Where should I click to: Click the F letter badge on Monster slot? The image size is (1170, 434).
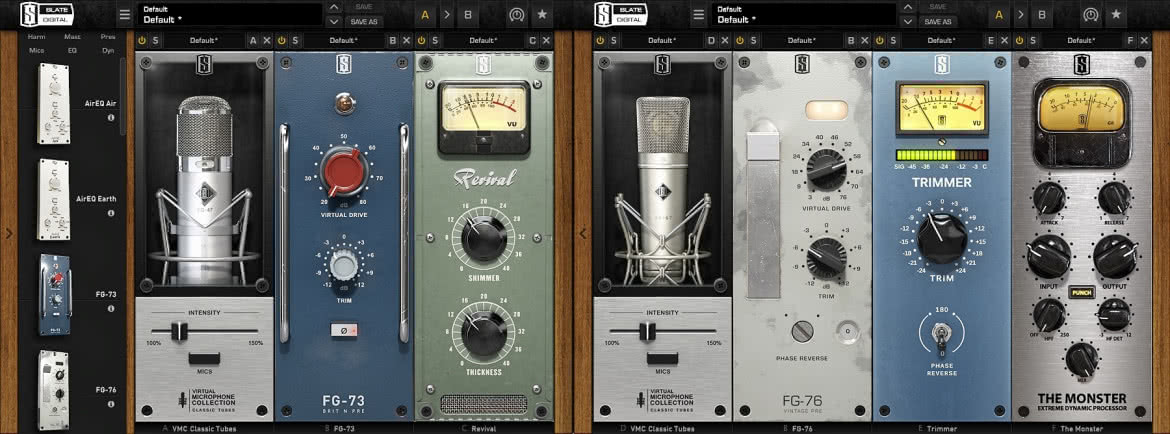pyautogui.click(x=1130, y=41)
